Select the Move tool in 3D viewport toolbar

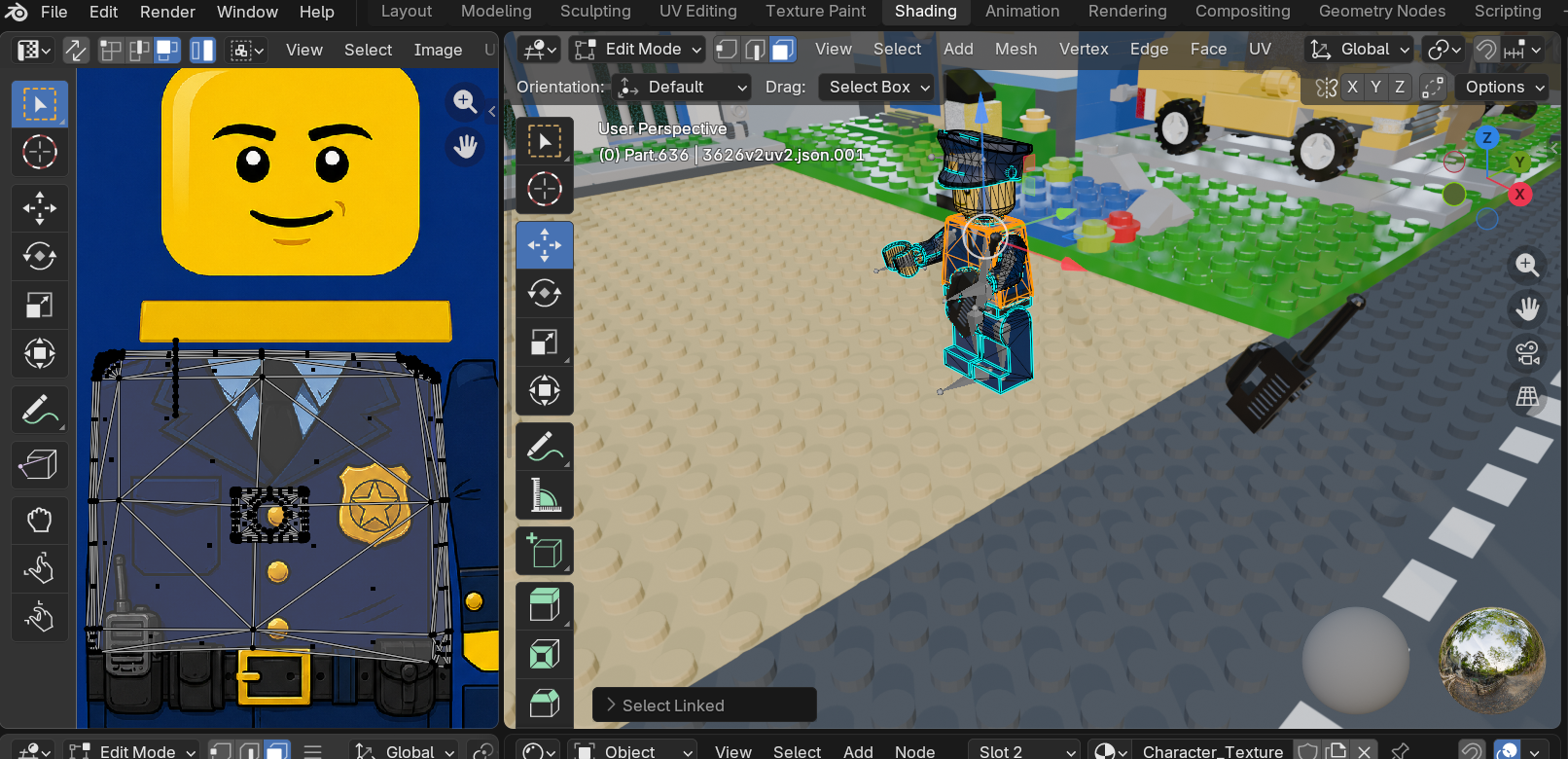tap(545, 245)
